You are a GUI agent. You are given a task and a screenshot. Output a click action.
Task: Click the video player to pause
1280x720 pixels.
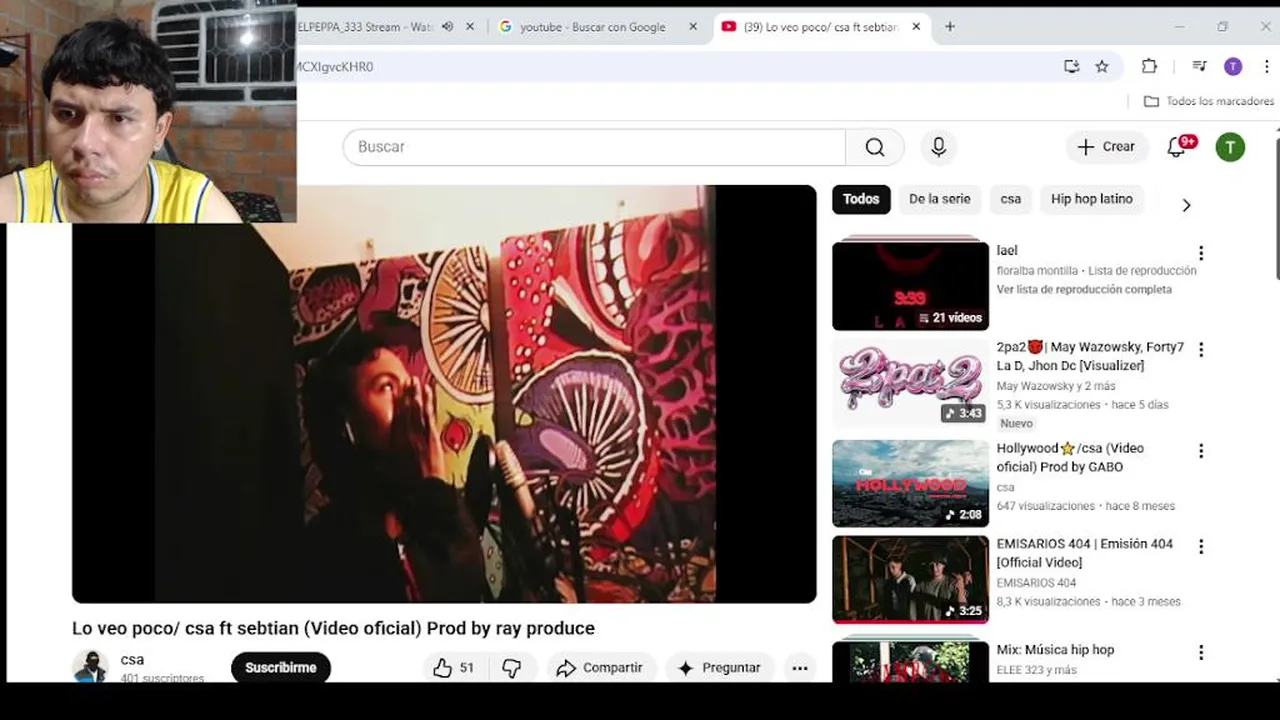pos(444,394)
